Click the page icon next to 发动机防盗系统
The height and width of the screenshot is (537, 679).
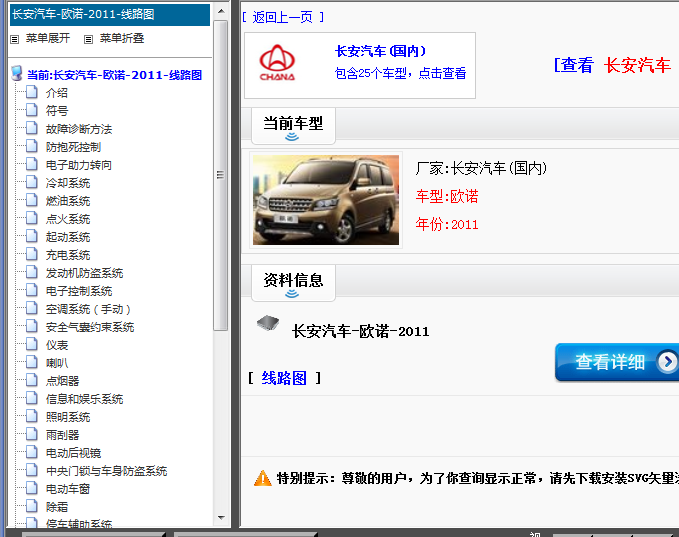tap(32, 272)
